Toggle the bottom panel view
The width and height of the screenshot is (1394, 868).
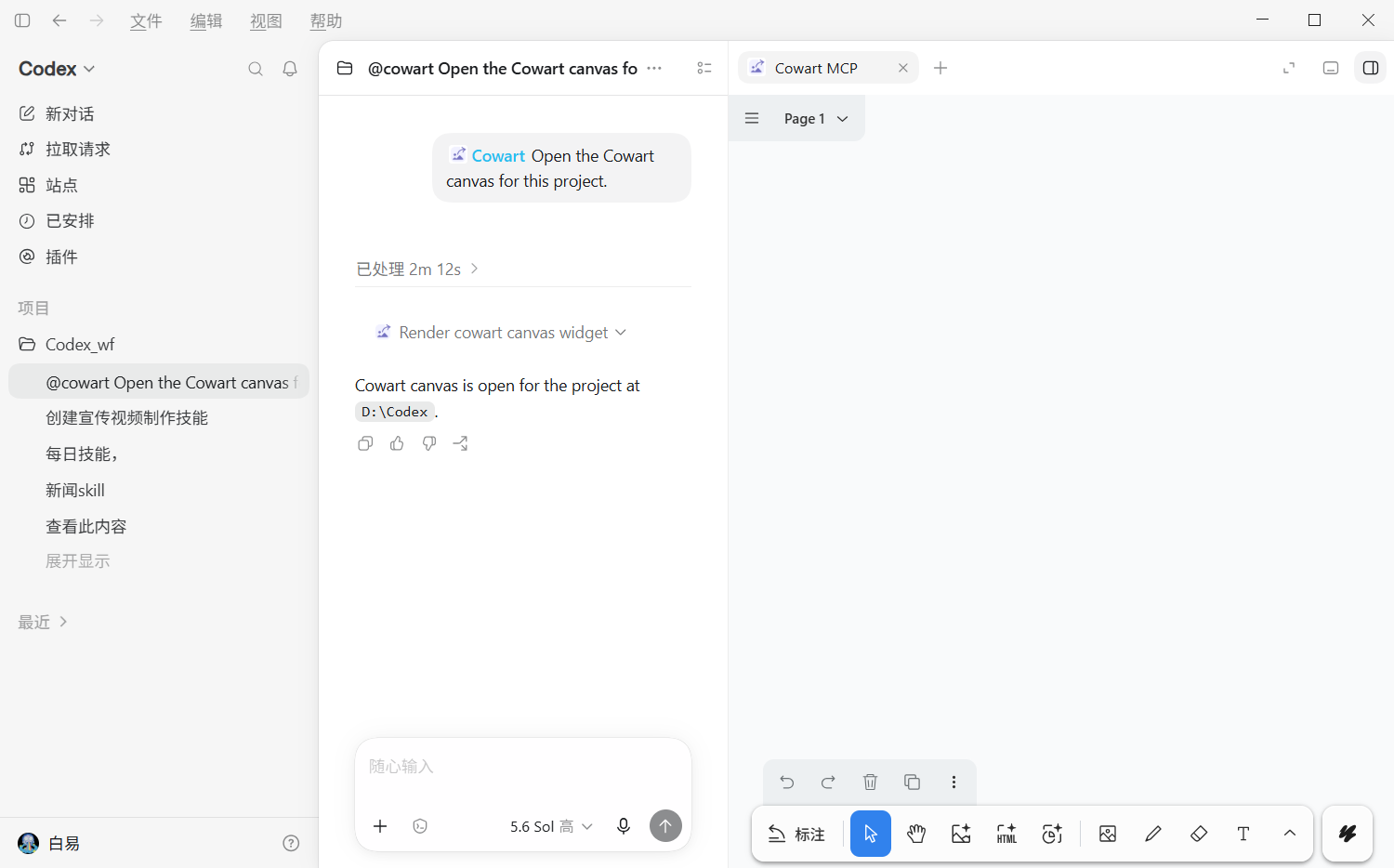click(x=1331, y=68)
